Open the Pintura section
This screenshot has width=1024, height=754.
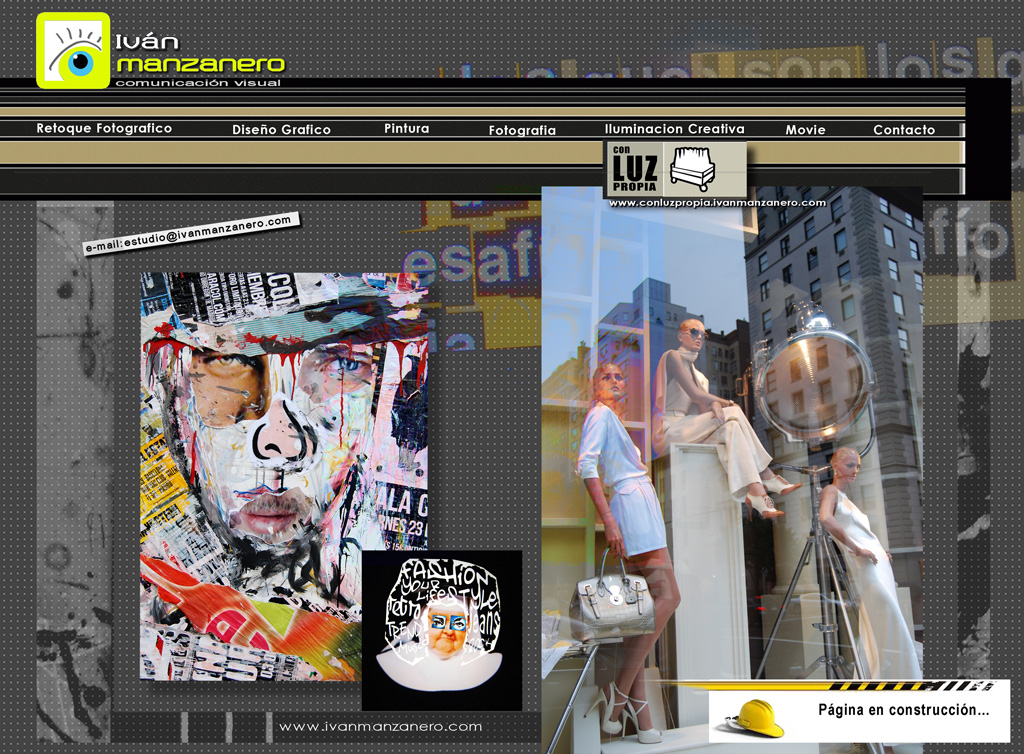click(x=406, y=128)
